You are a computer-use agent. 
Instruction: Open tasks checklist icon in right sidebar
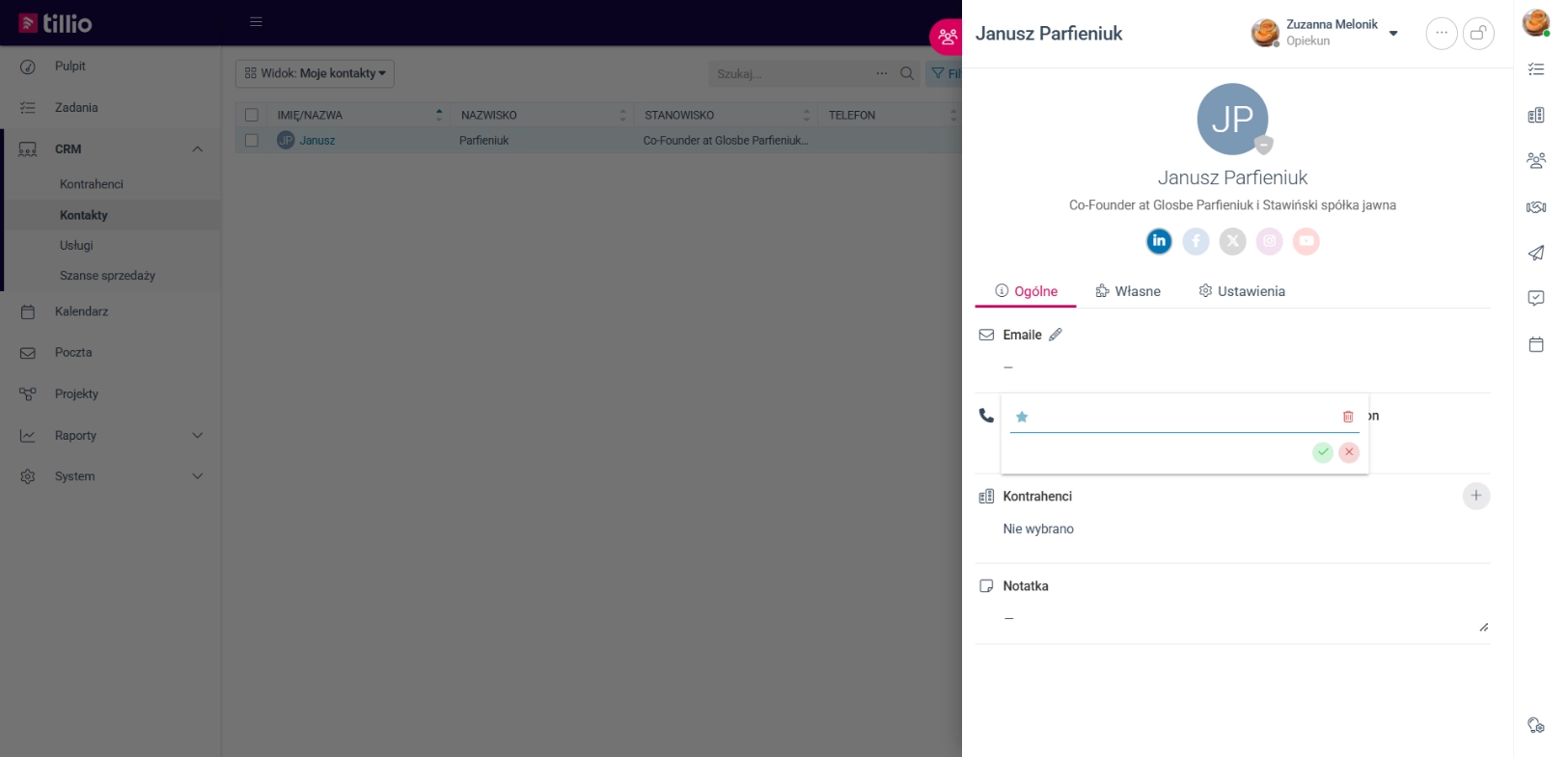pyautogui.click(x=1536, y=69)
